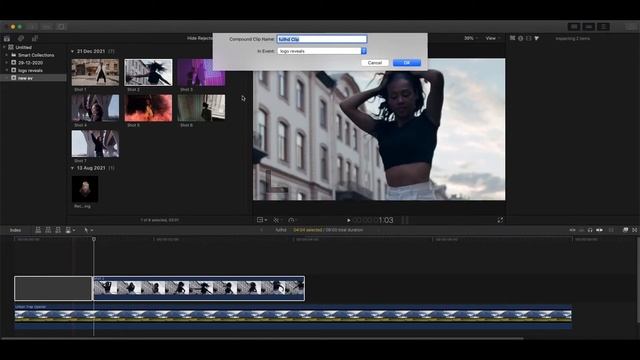The image size is (640, 360).
Task: Select the dancer clip in primary storyline
Action: (x=199, y=289)
